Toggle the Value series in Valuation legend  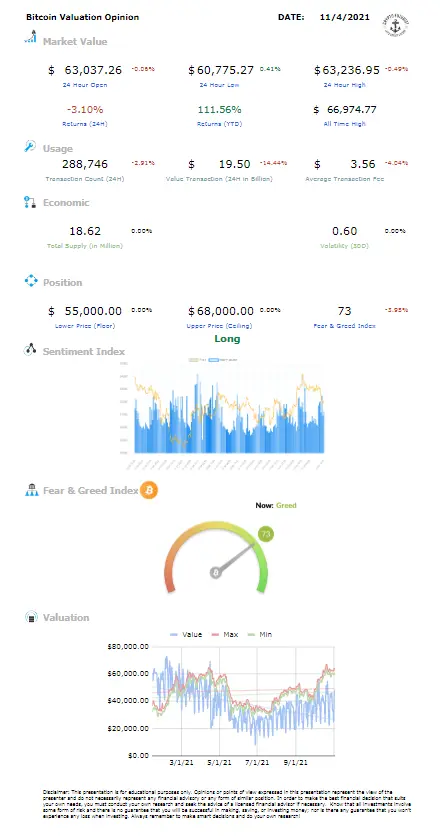[186, 634]
